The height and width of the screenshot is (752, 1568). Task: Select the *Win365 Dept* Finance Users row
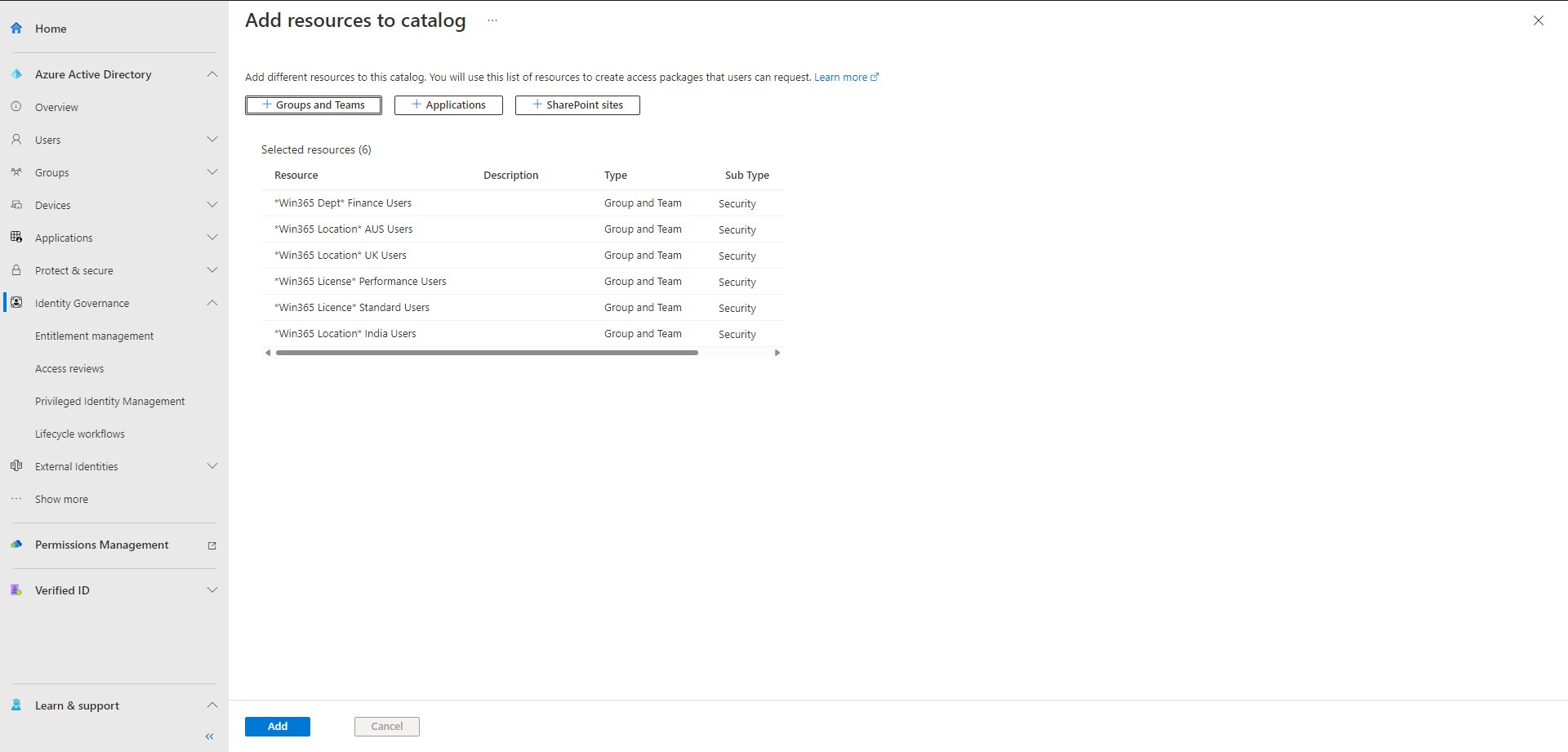pyautogui.click(x=343, y=202)
